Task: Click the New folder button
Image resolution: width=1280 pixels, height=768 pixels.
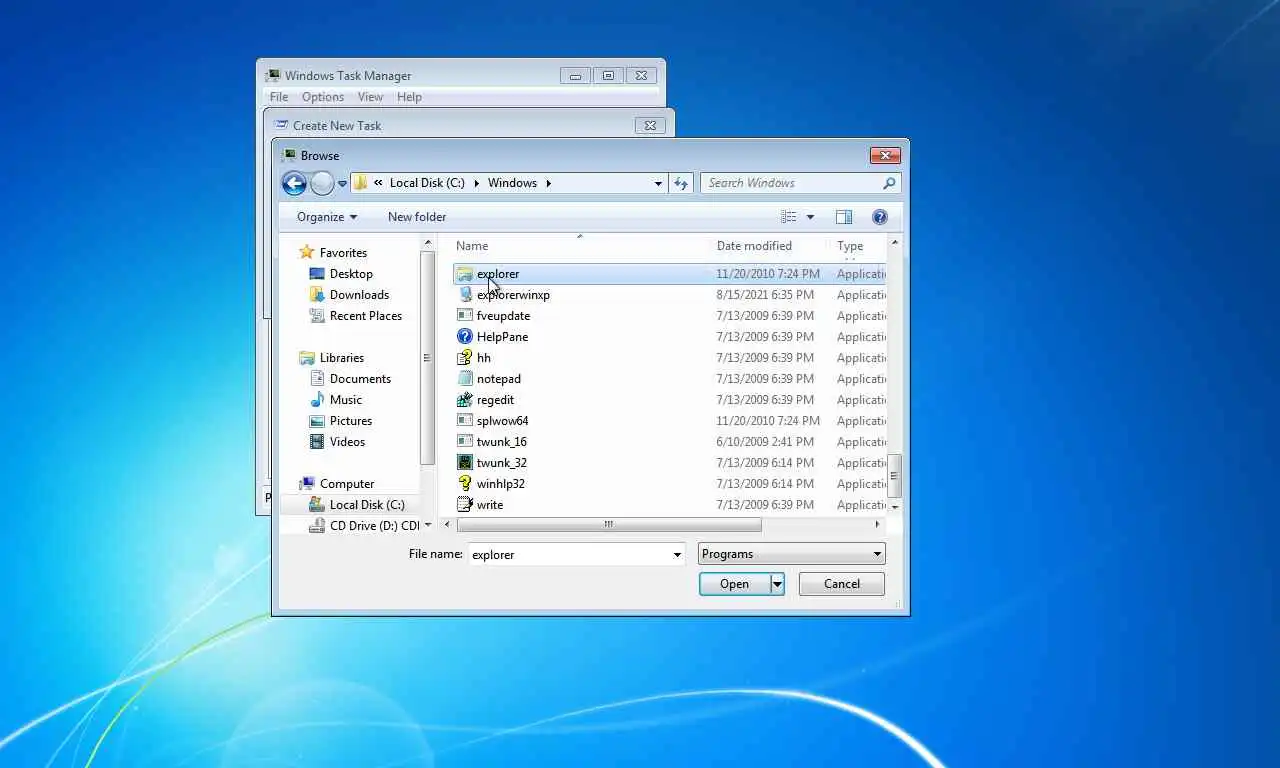Action: click(x=417, y=217)
